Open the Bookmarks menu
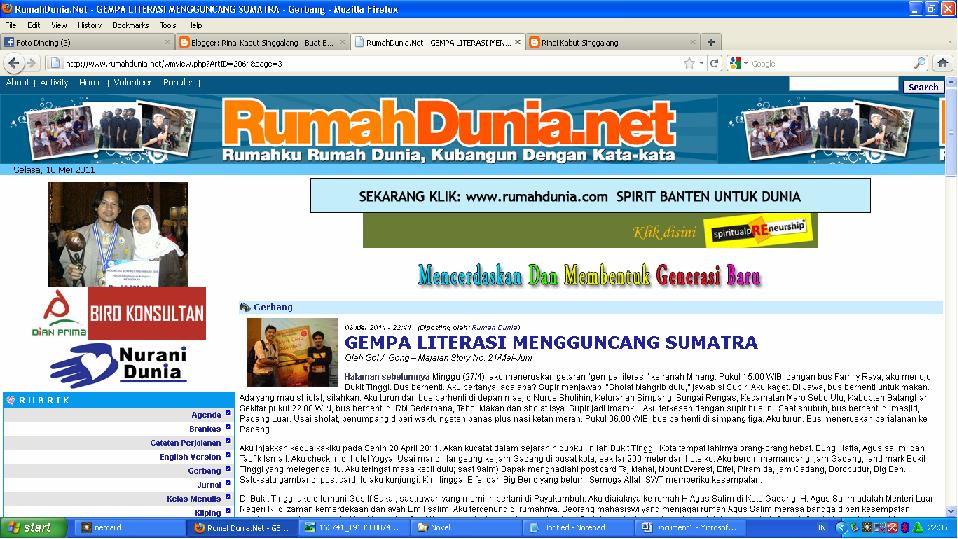Viewport: 958px width, 539px height. click(x=130, y=25)
